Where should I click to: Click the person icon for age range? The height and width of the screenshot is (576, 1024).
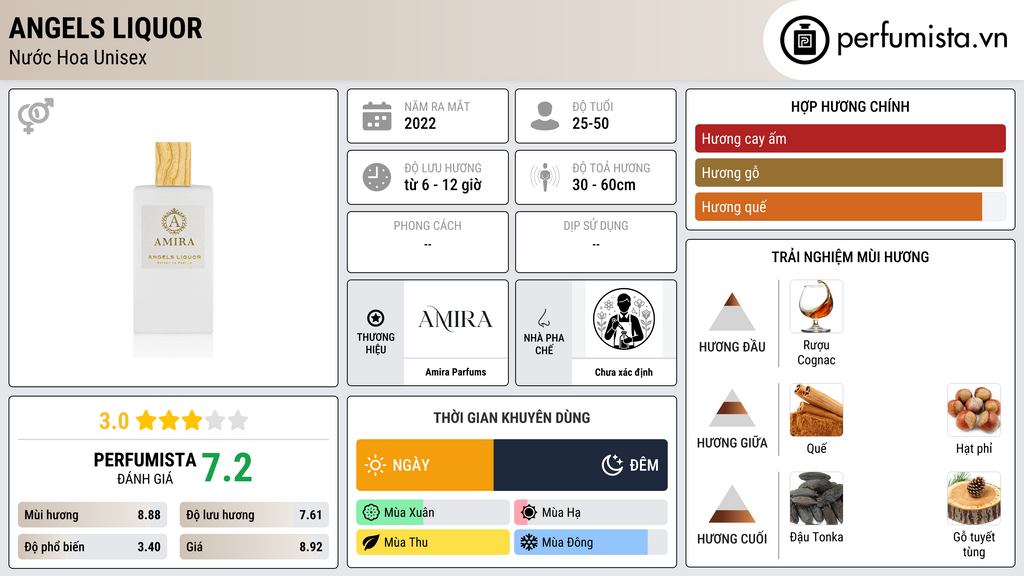coord(545,116)
